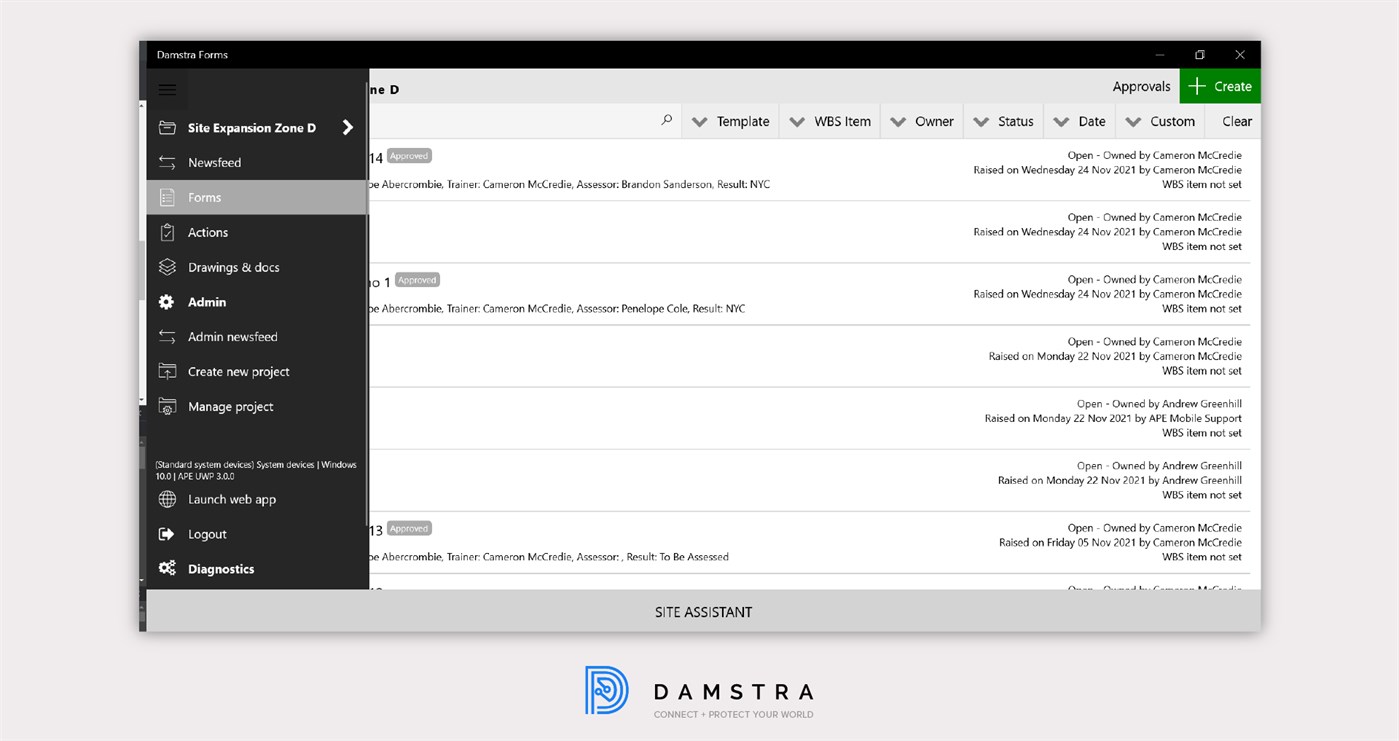Select the Actions clipboard icon
Viewport: 1399px width, 741px height.
coord(167,232)
